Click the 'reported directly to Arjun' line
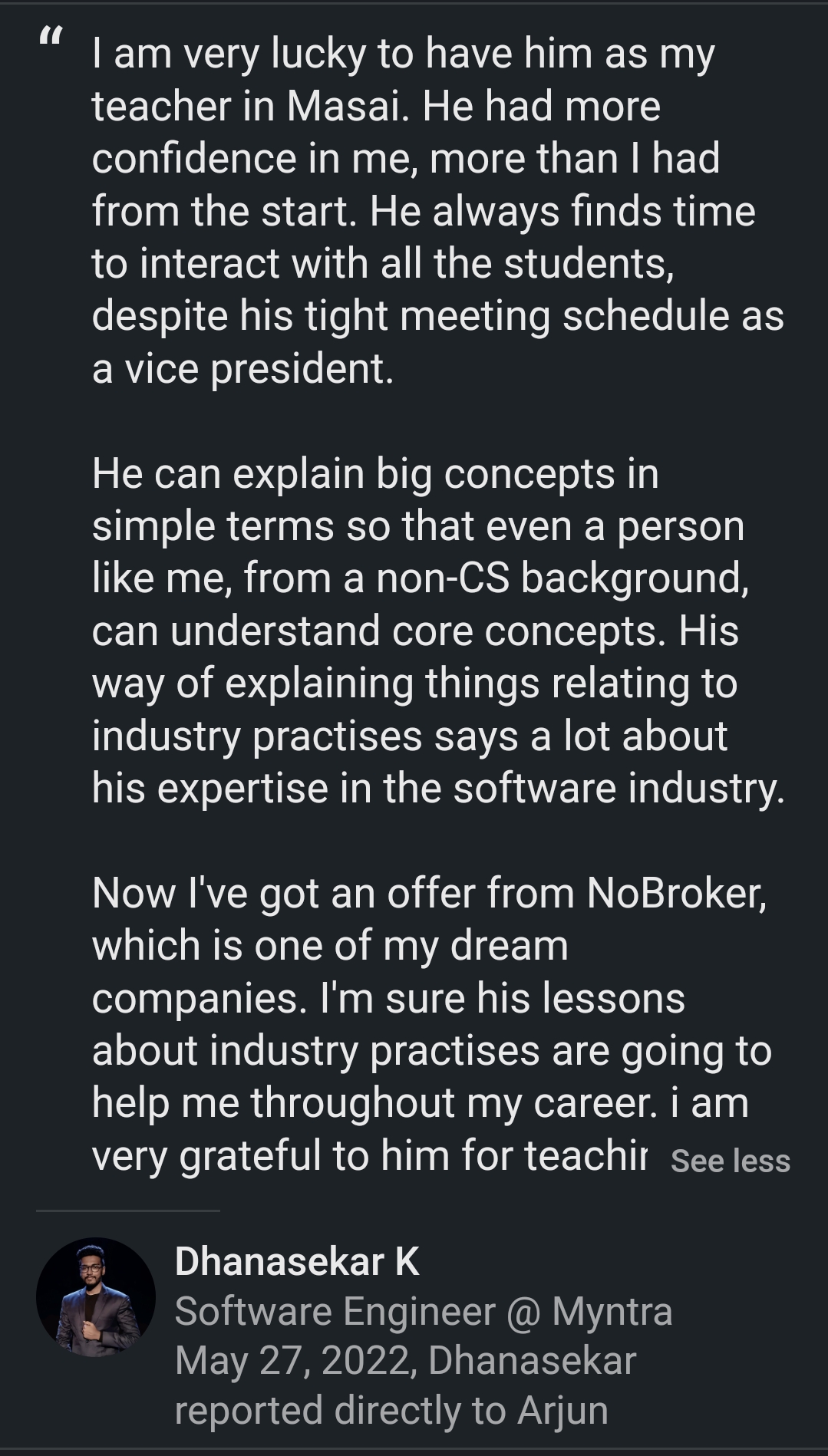 click(x=391, y=1410)
